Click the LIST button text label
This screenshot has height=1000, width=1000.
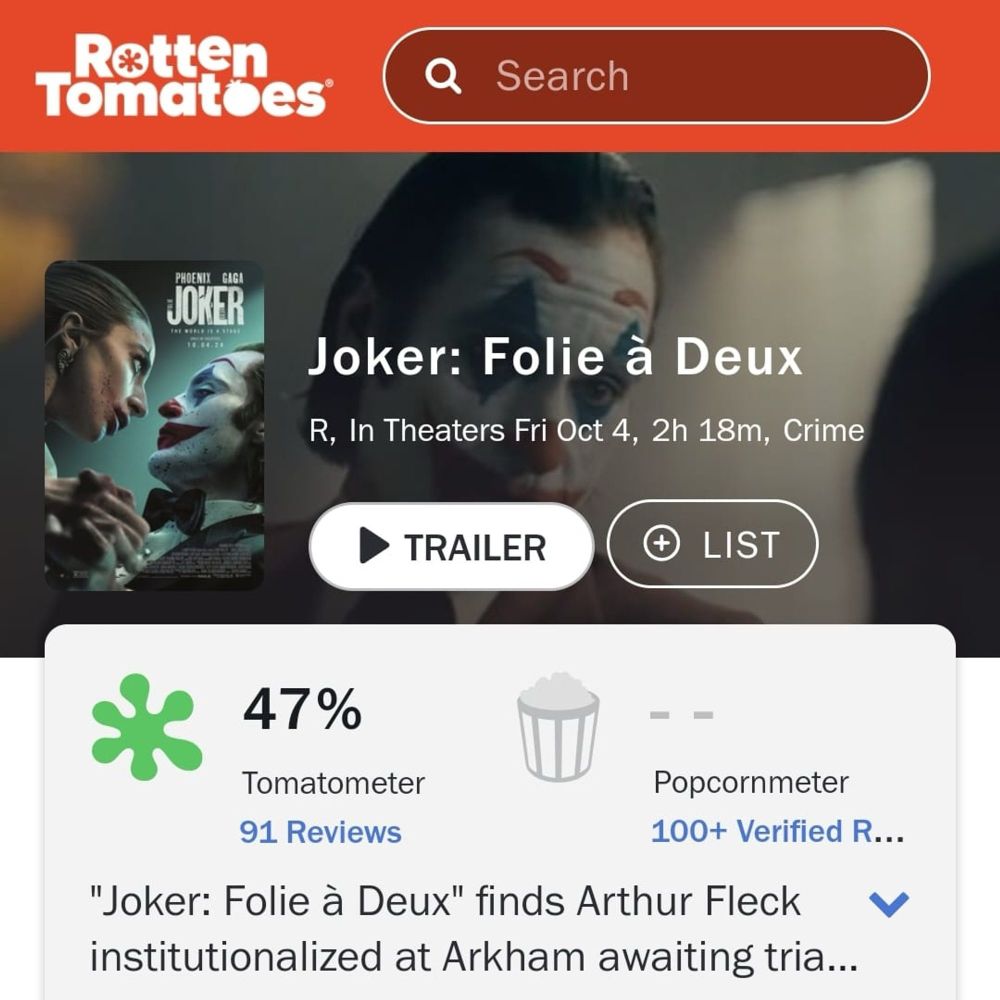(x=741, y=545)
